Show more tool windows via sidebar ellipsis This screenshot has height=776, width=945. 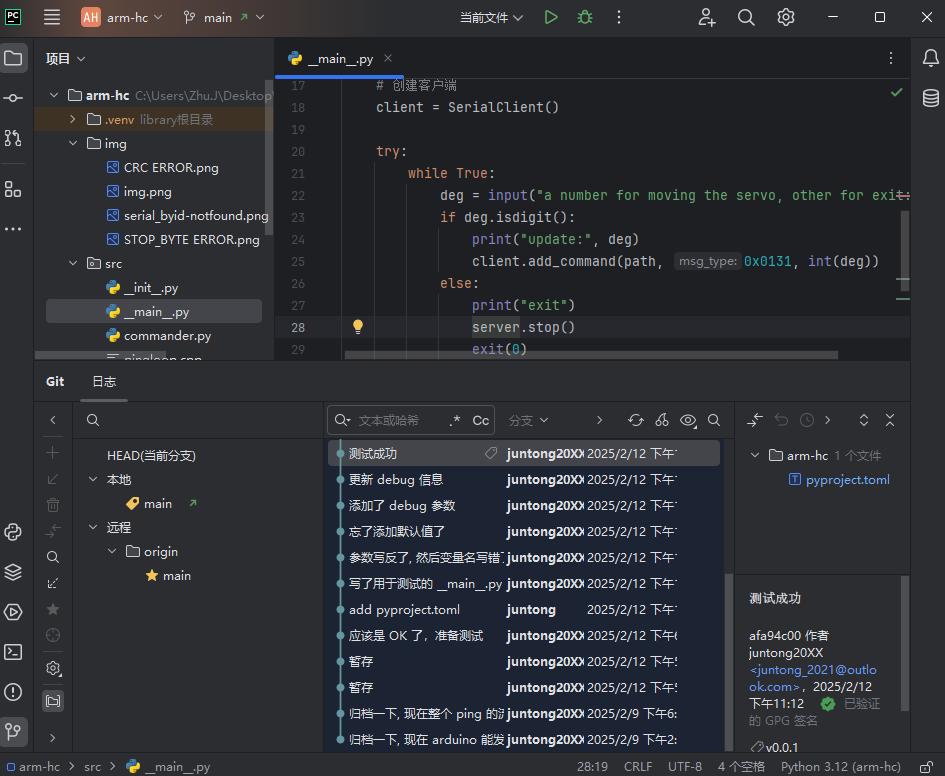coord(13,229)
